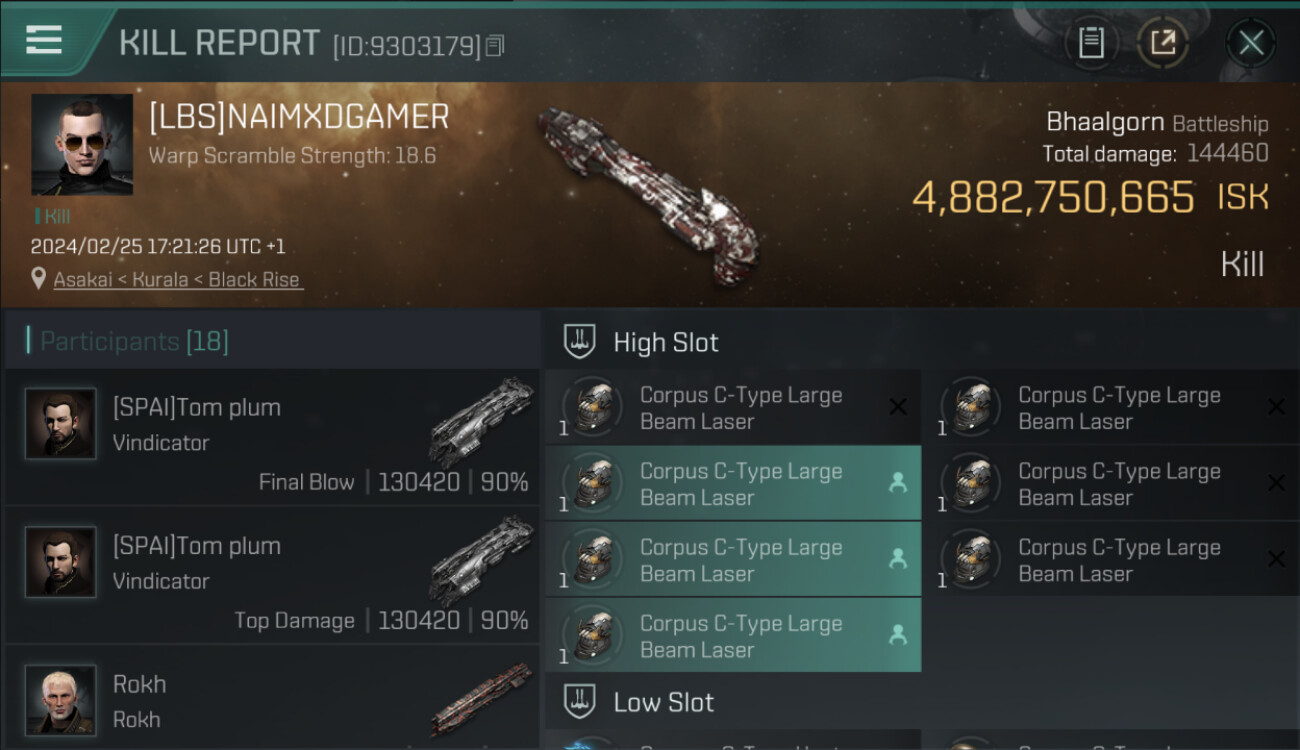
Task: Open the hamburger menu in the header
Action: tap(44, 40)
